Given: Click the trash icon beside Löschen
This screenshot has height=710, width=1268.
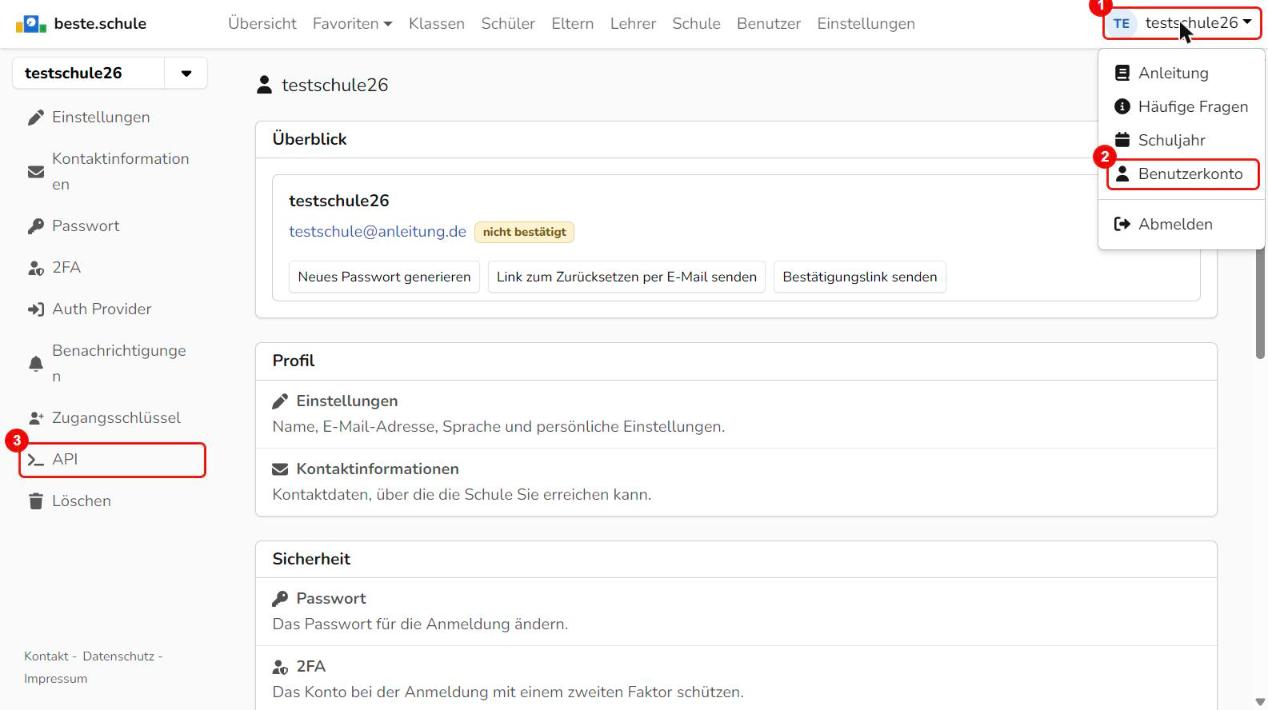Looking at the screenshot, I should click(35, 501).
